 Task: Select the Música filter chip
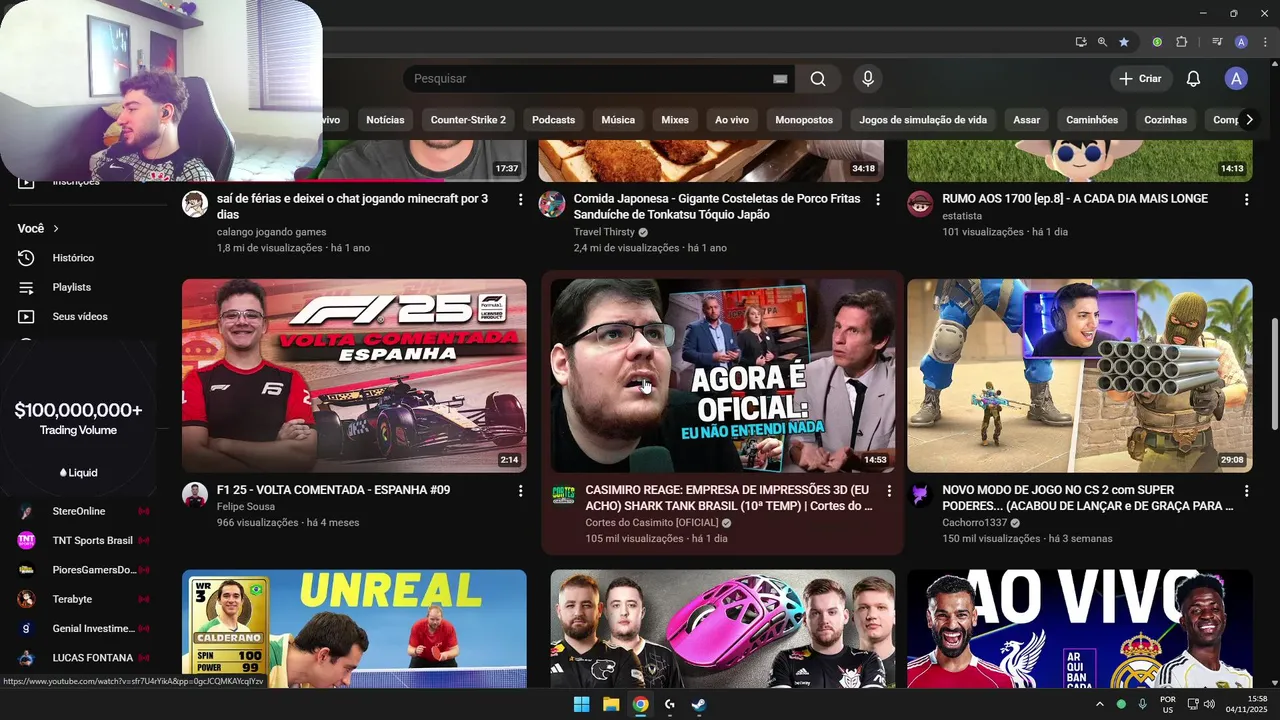click(618, 120)
